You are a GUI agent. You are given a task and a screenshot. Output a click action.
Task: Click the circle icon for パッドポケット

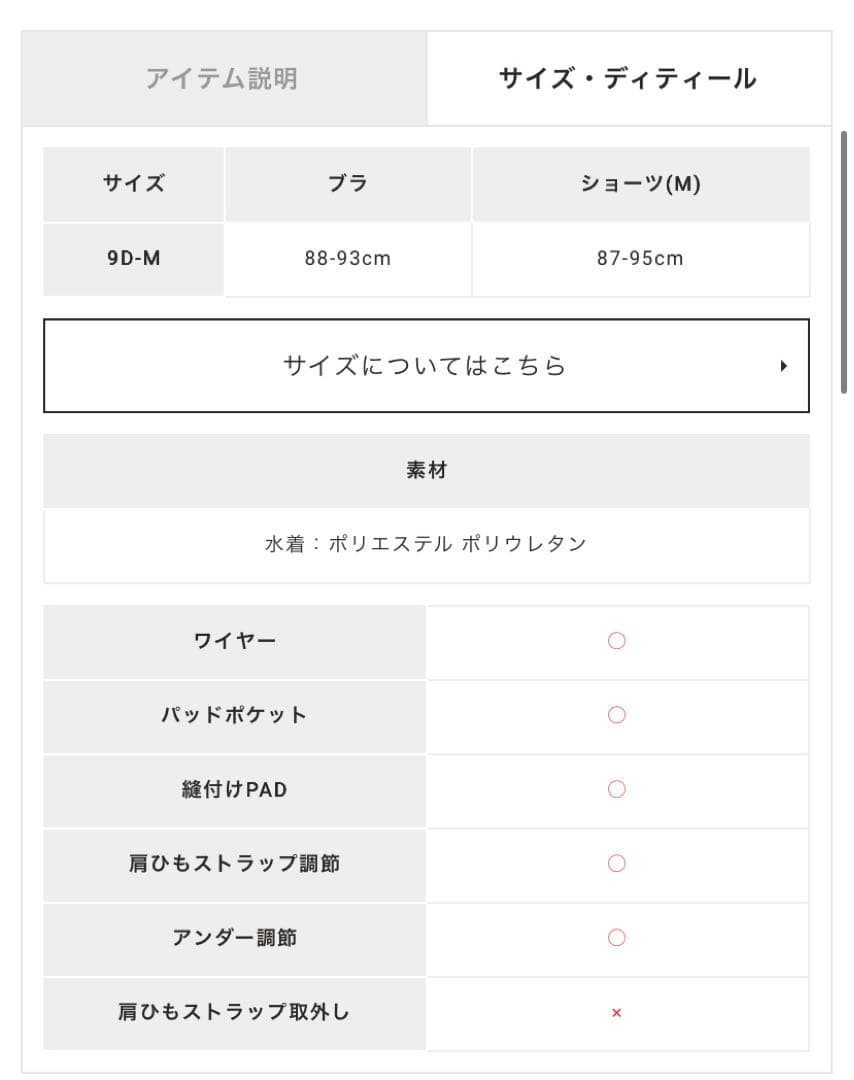[617, 715]
